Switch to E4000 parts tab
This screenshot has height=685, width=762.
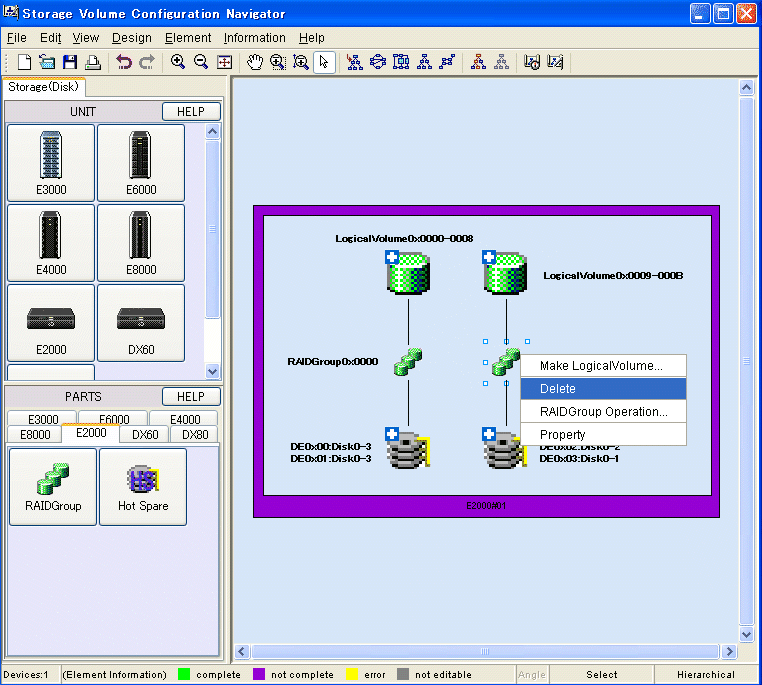[185, 418]
